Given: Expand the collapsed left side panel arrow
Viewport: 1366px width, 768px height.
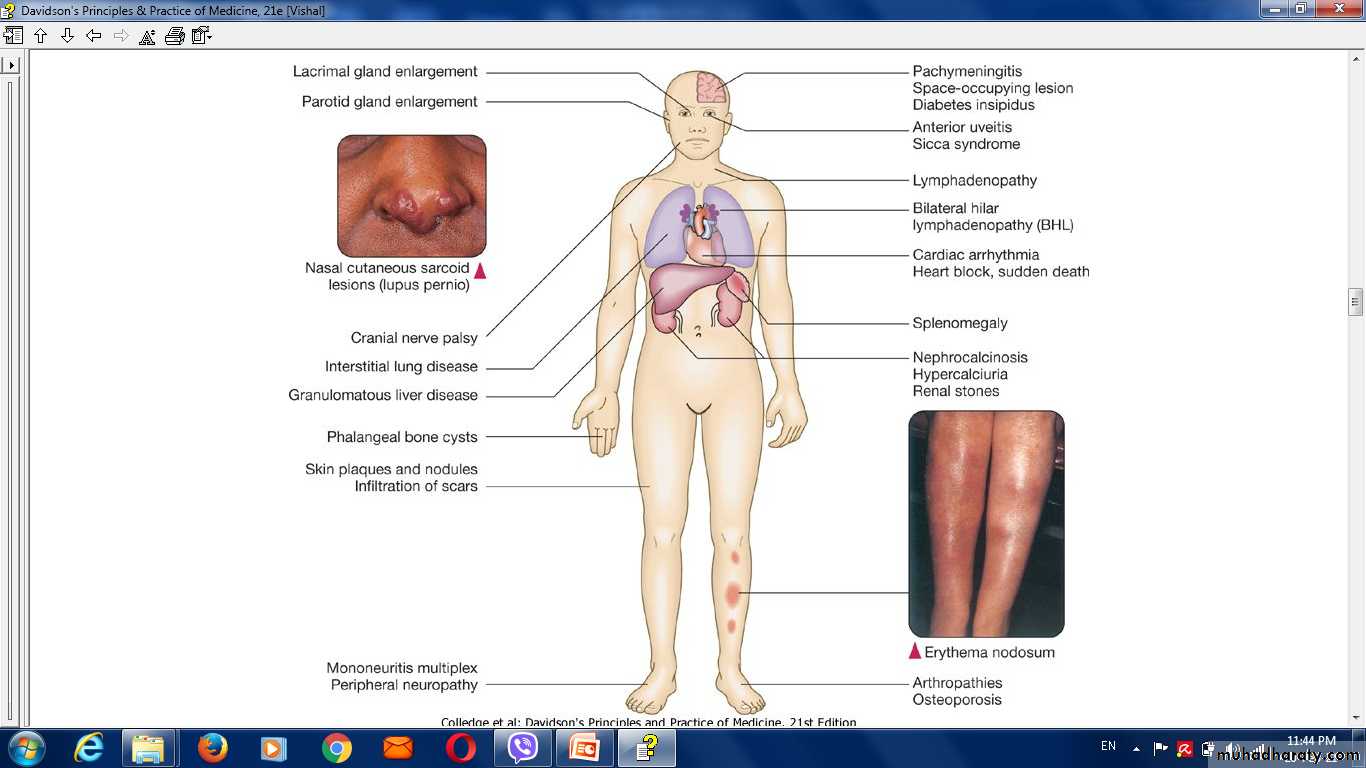Looking at the screenshot, I should [12, 65].
